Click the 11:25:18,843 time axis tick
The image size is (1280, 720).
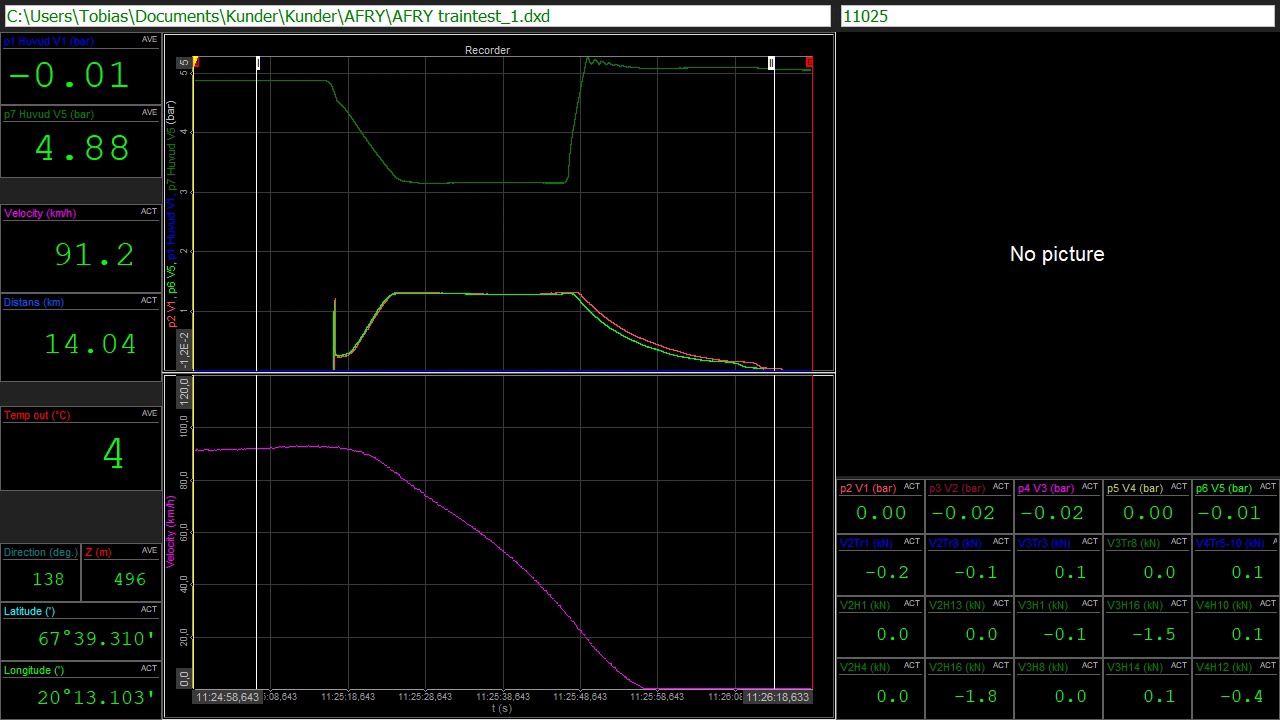pyautogui.click(x=347, y=697)
